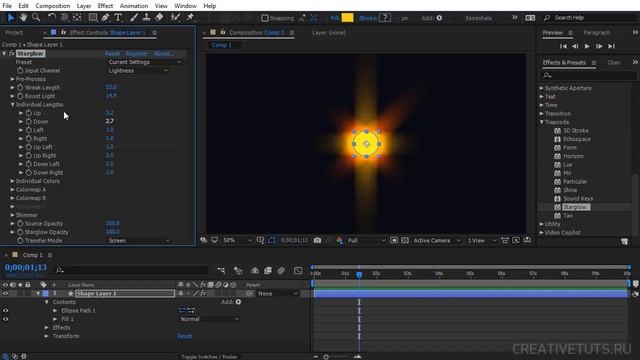
Task: Open Transfer Mode Screen dropdown
Action: point(139,240)
